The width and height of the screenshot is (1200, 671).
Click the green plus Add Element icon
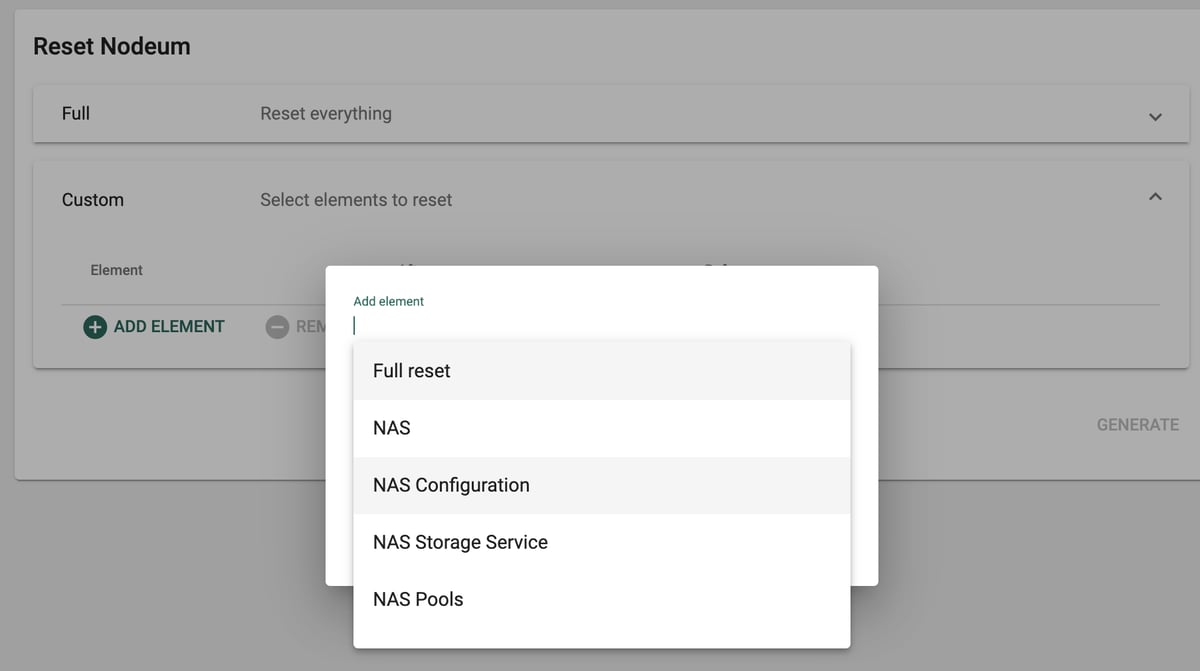[93, 326]
